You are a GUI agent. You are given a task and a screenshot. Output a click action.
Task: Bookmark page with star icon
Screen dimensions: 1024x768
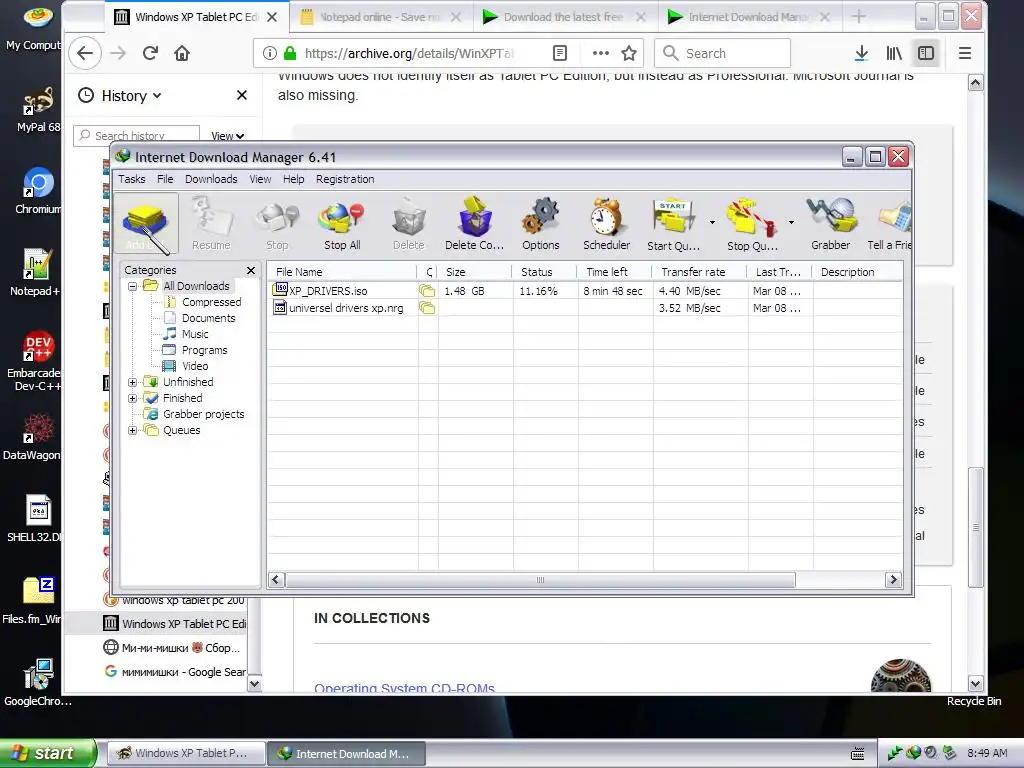pyautogui.click(x=629, y=54)
